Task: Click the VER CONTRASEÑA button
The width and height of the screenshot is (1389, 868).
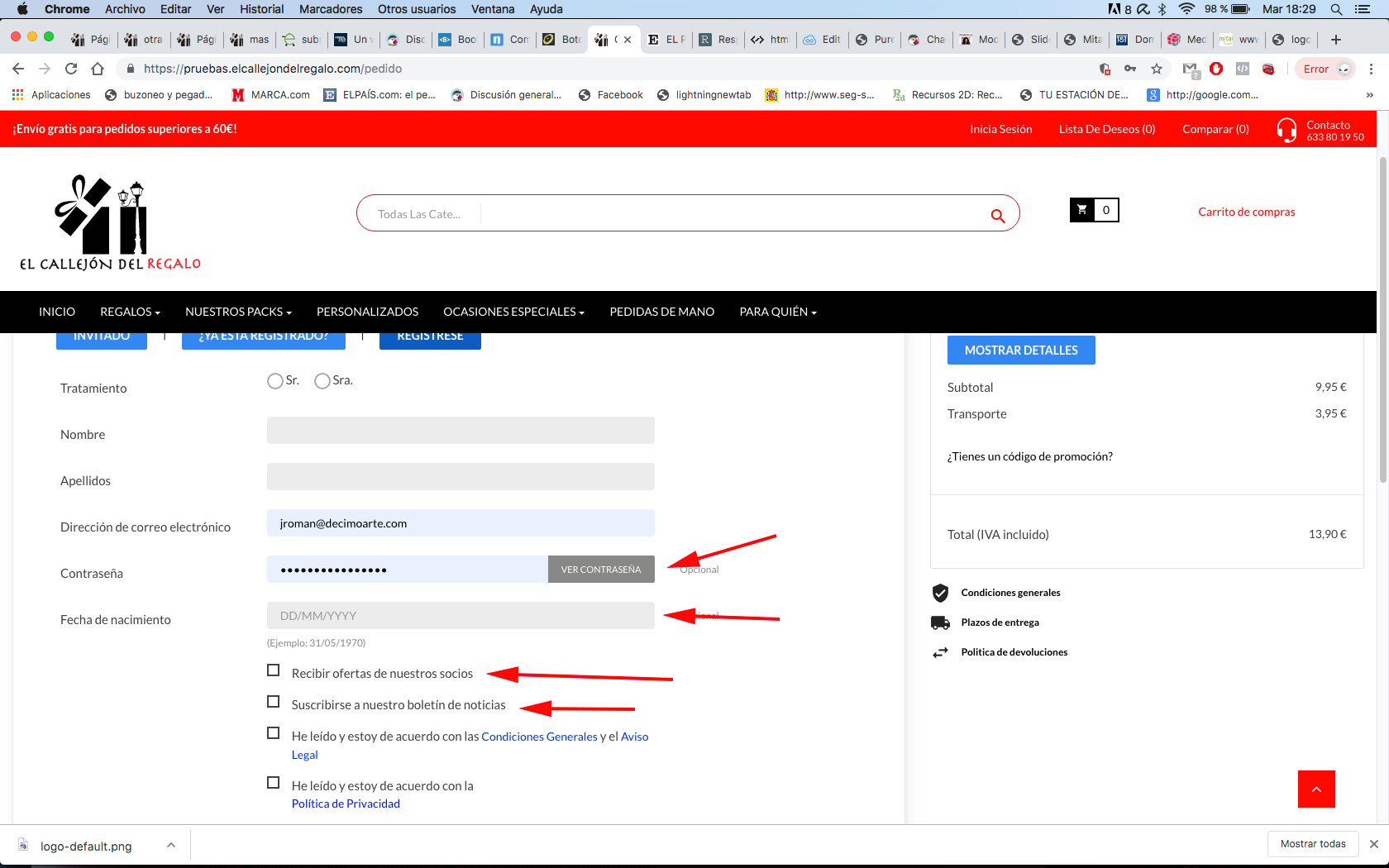Action: coord(601,569)
